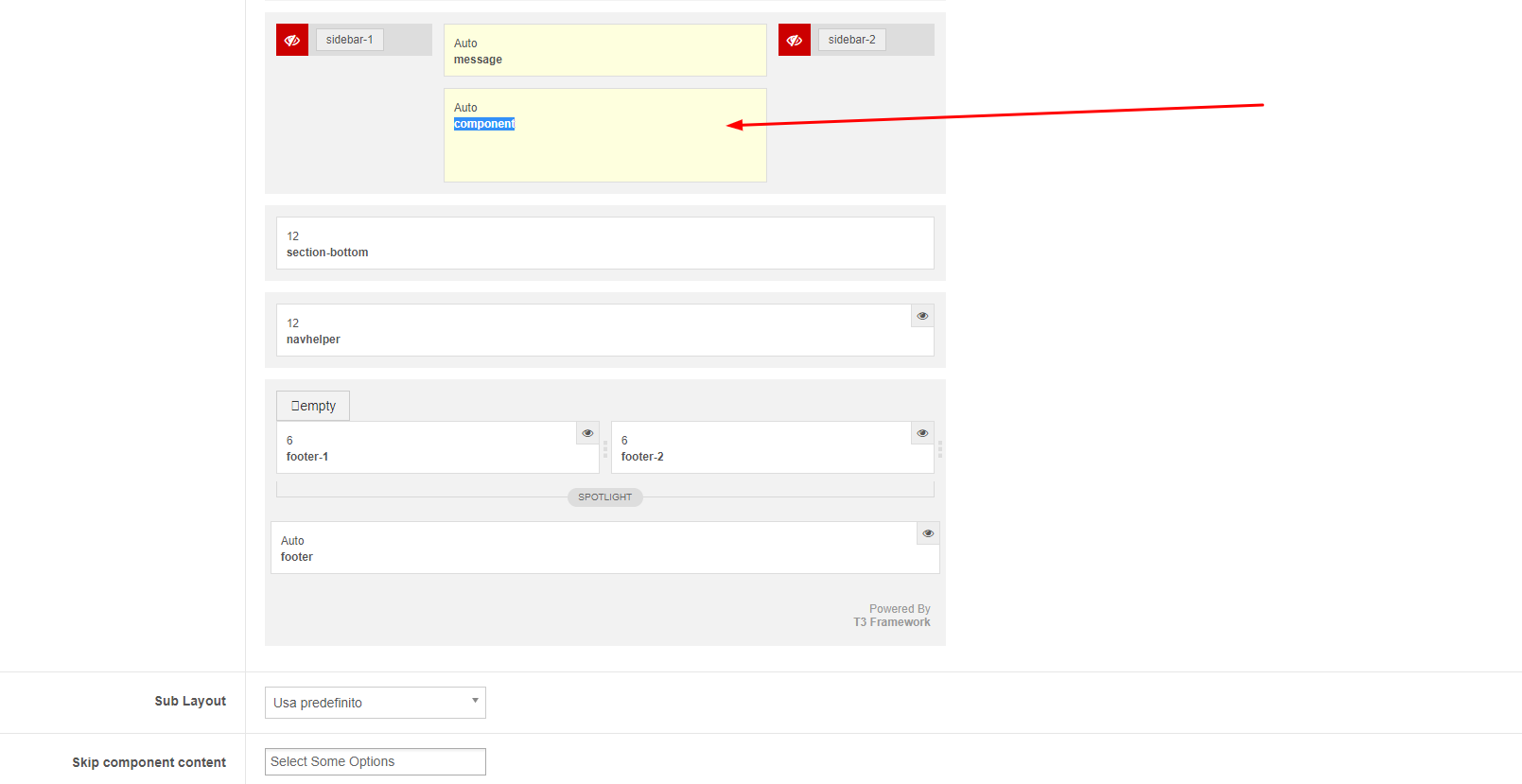Click the width value 6 above footer-2
The height and width of the screenshot is (784, 1522).
coord(624,441)
